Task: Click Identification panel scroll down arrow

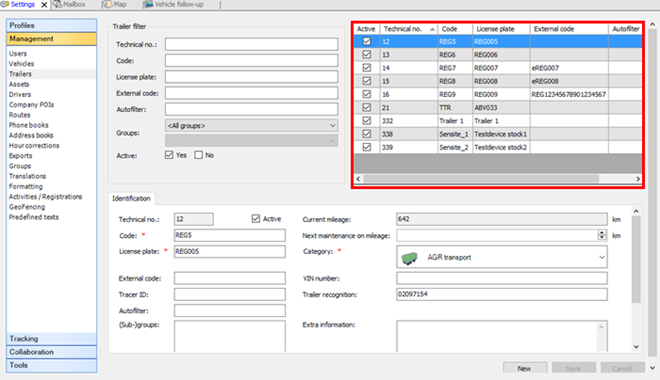Action: 636,347
